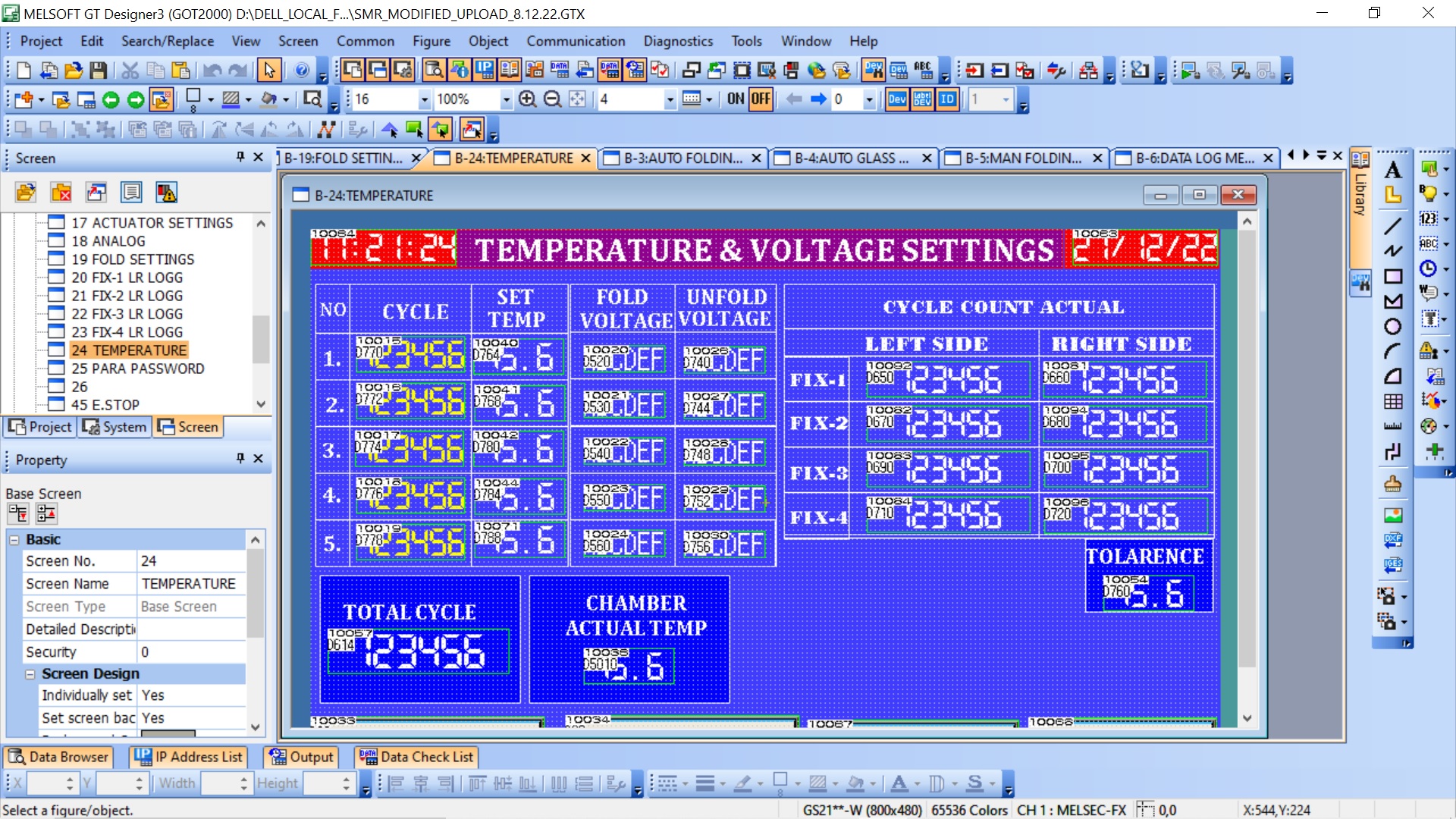Toggle the Dev device display button

point(897,99)
